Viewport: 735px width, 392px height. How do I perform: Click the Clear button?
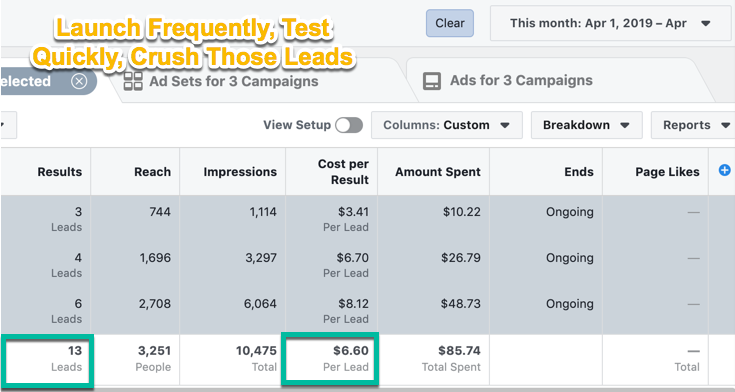tap(450, 23)
